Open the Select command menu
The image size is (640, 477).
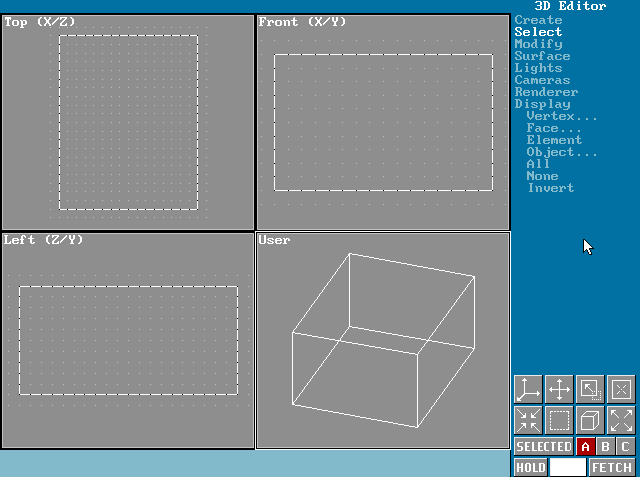pos(538,32)
